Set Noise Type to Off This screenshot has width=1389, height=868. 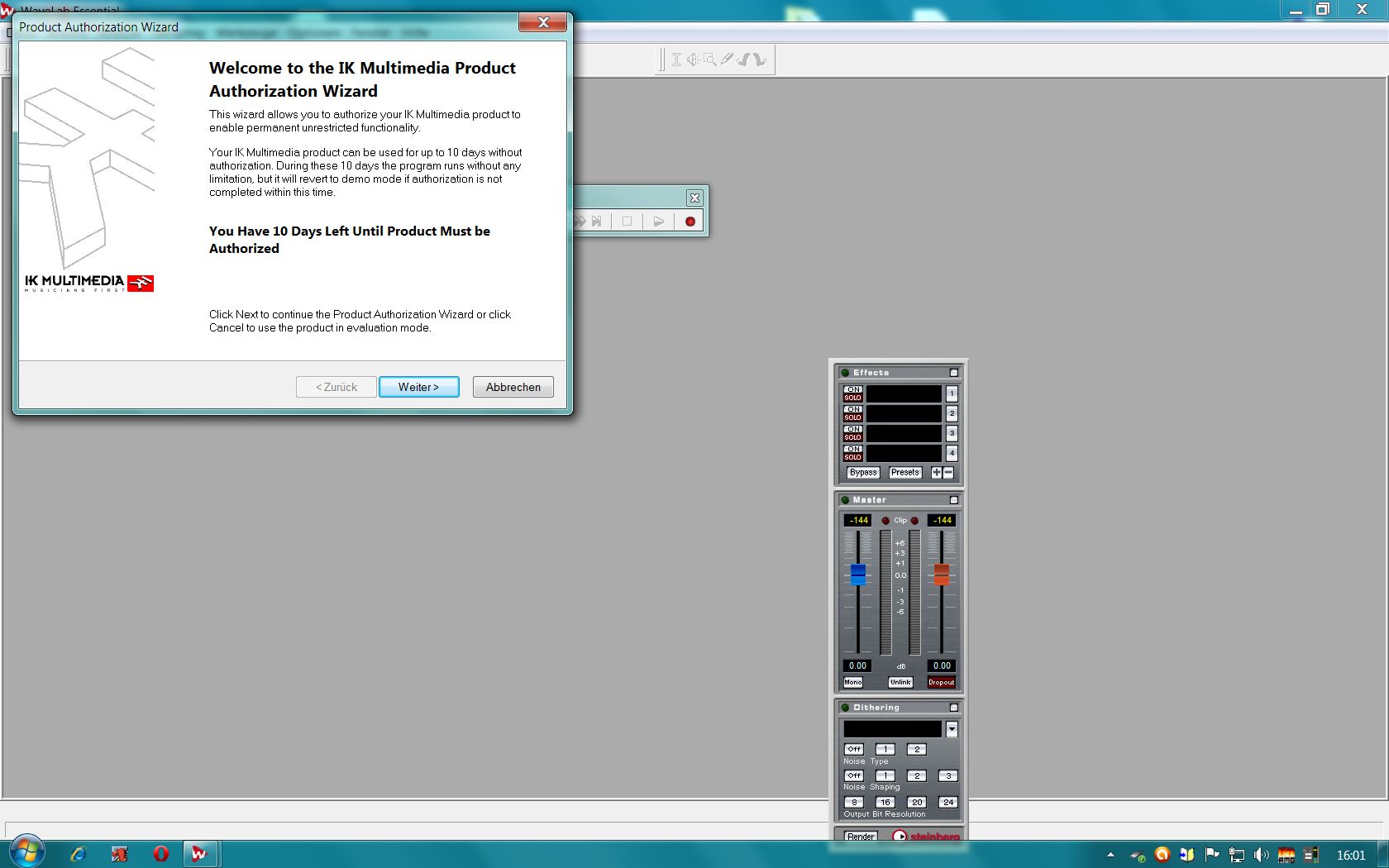point(854,750)
